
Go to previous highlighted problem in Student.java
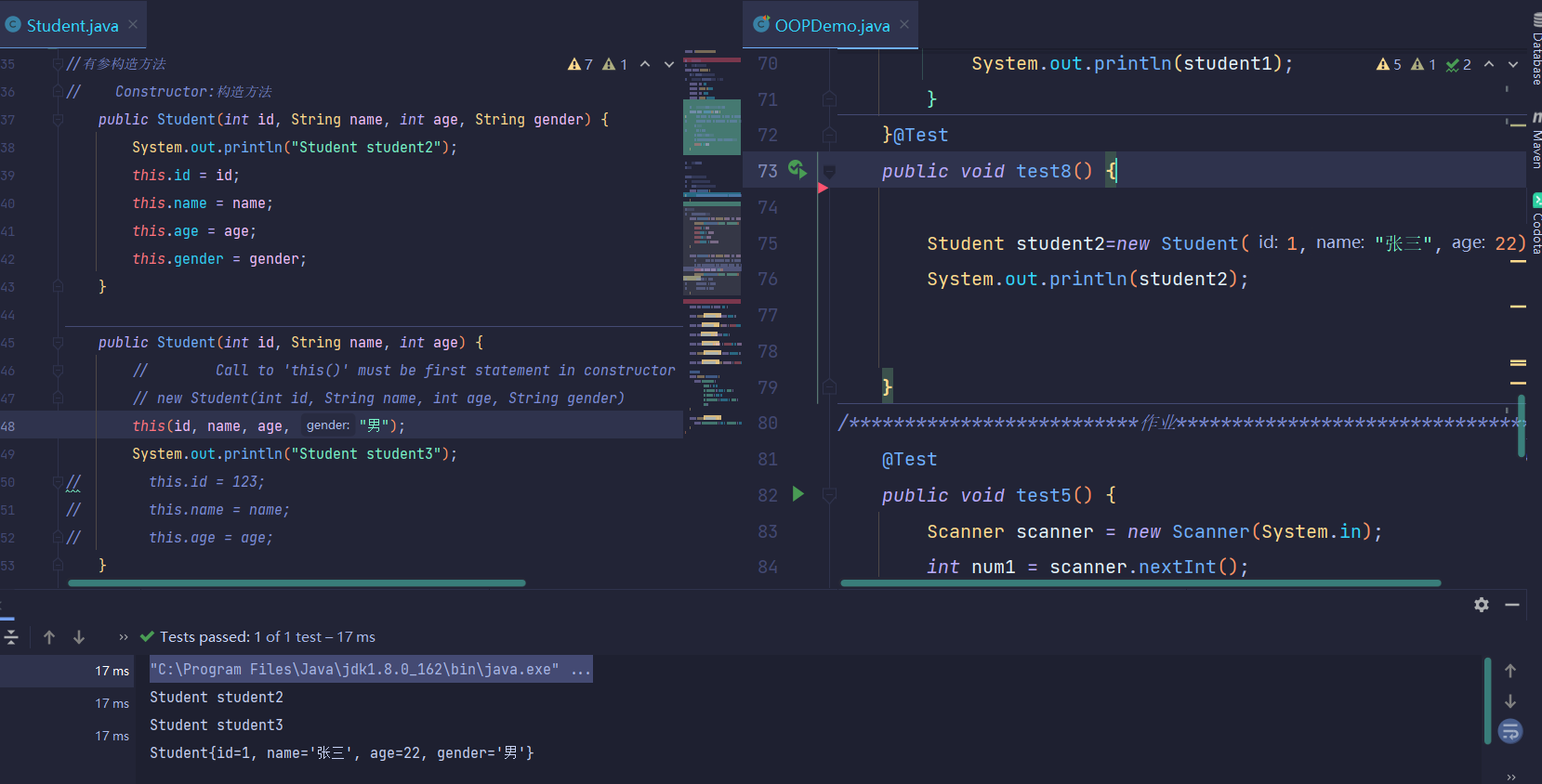645,64
